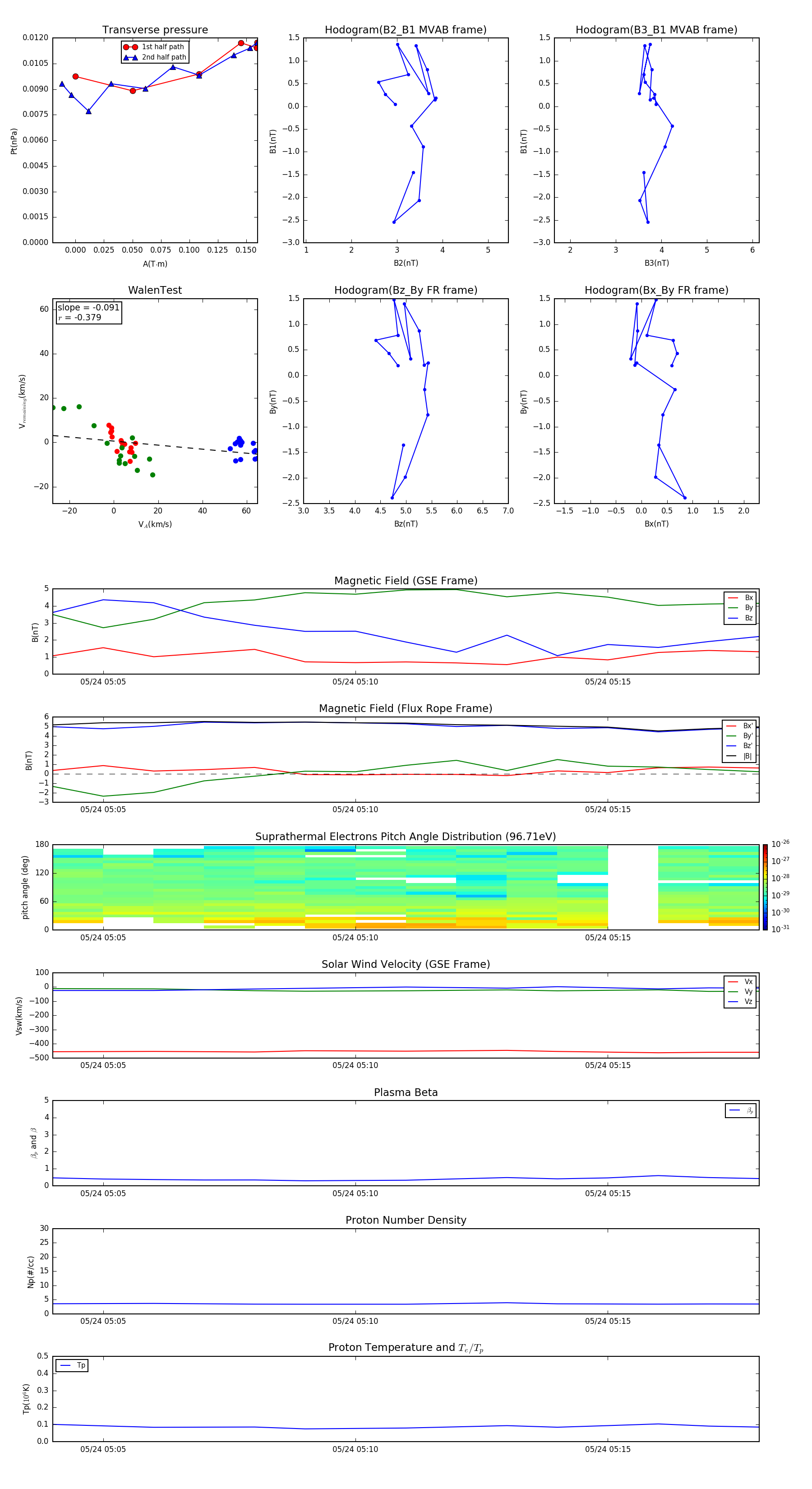Click the 'A(T·m)' x-axis label
Screen dimensions: 812x1489
coord(155,264)
